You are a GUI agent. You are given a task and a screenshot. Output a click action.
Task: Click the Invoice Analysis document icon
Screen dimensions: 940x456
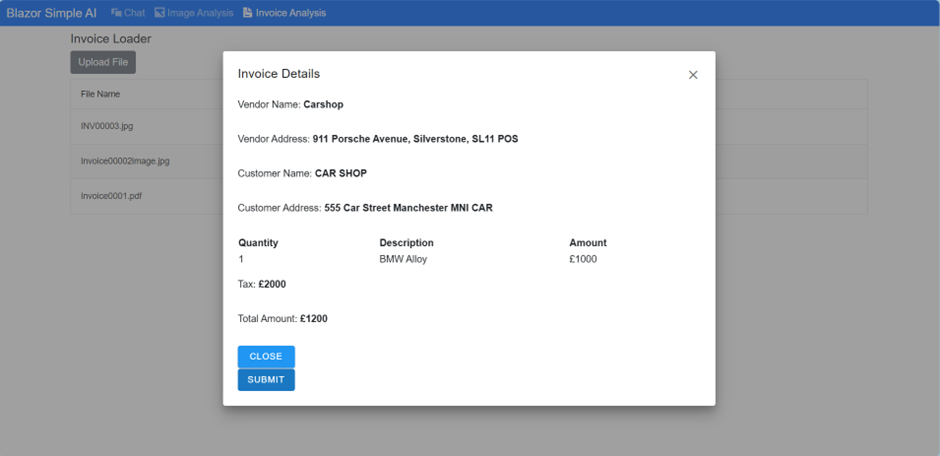[x=247, y=13]
